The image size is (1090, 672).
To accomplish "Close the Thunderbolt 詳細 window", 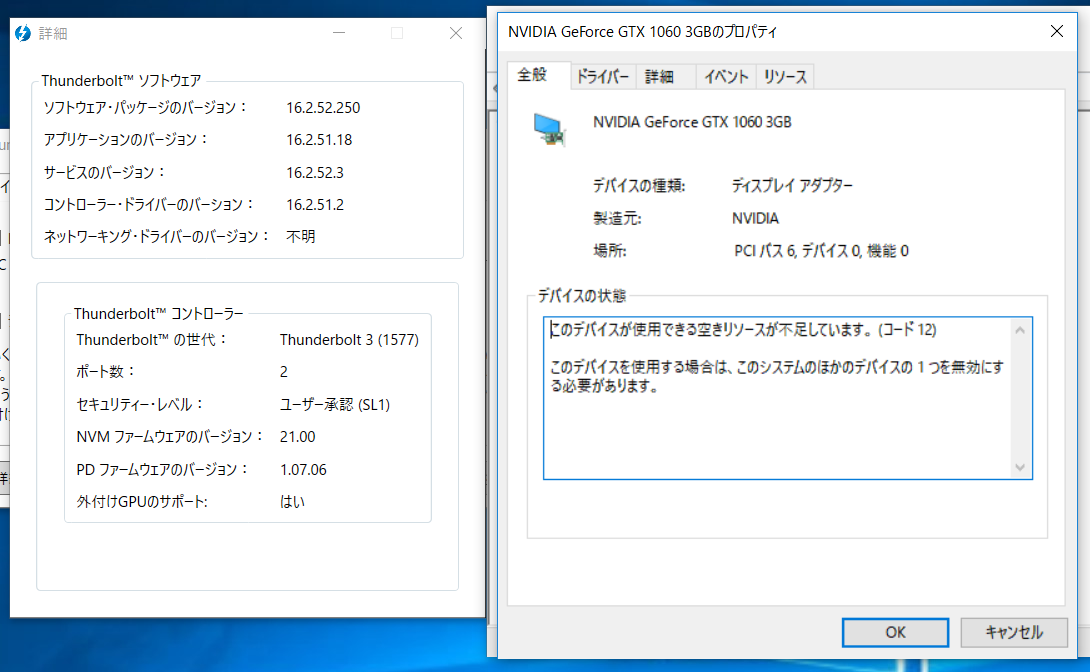I will click(455, 33).
